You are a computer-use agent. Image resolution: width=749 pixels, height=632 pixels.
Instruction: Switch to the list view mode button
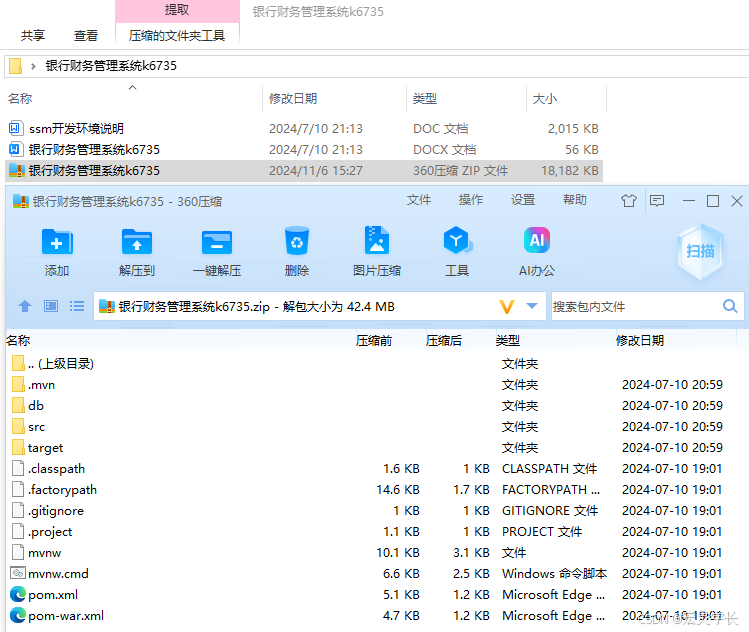coord(77,306)
